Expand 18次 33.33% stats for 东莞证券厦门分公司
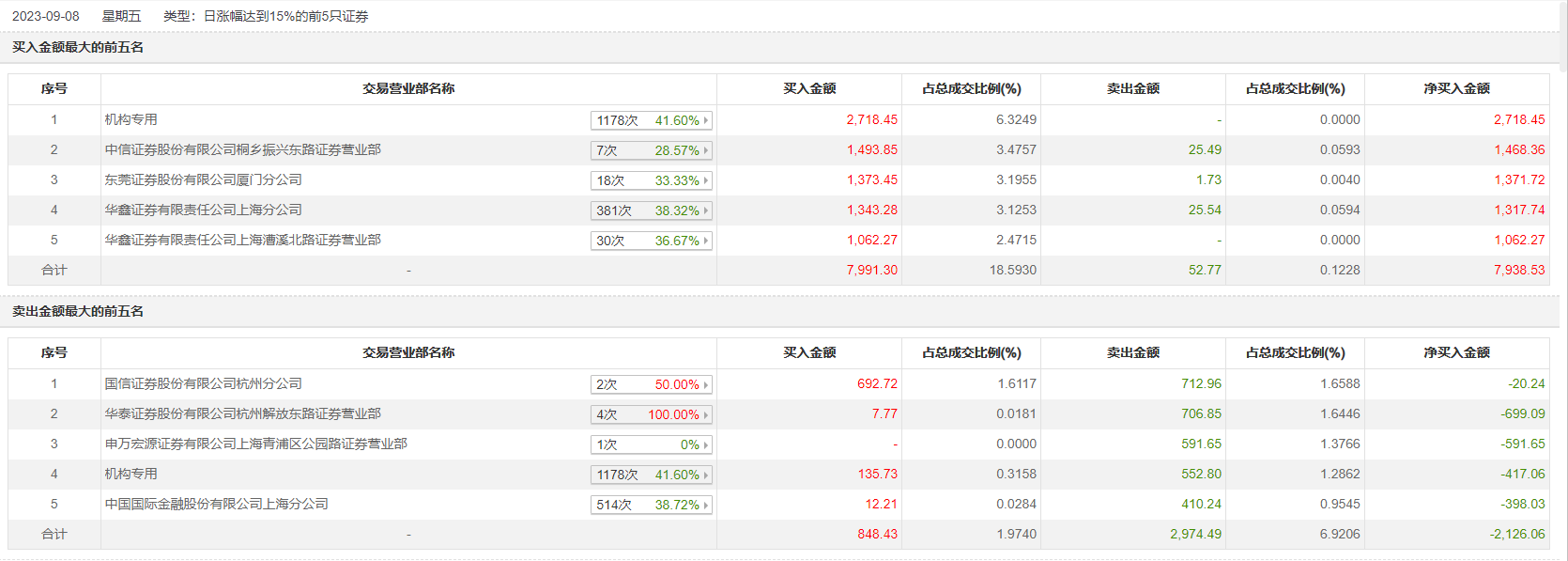The height and width of the screenshot is (561, 1568). 652,180
